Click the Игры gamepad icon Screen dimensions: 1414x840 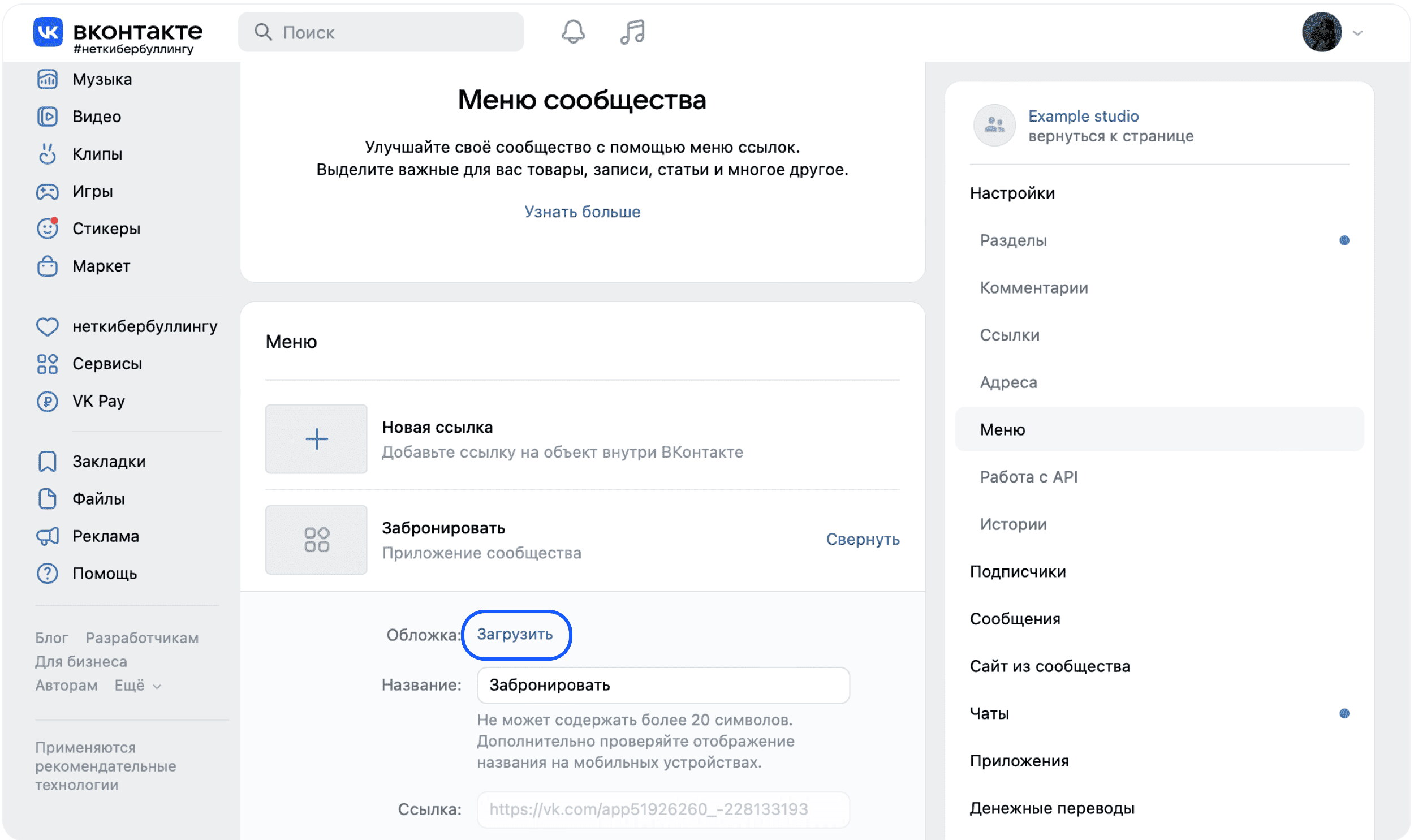(48, 191)
